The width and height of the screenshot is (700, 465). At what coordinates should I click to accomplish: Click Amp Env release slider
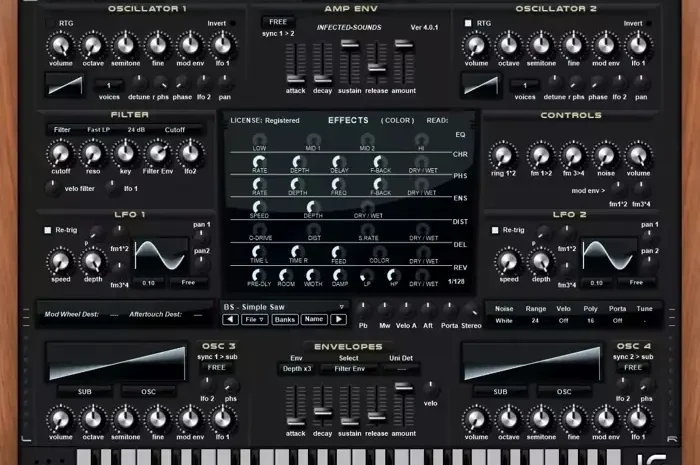click(x=377, y=68)
